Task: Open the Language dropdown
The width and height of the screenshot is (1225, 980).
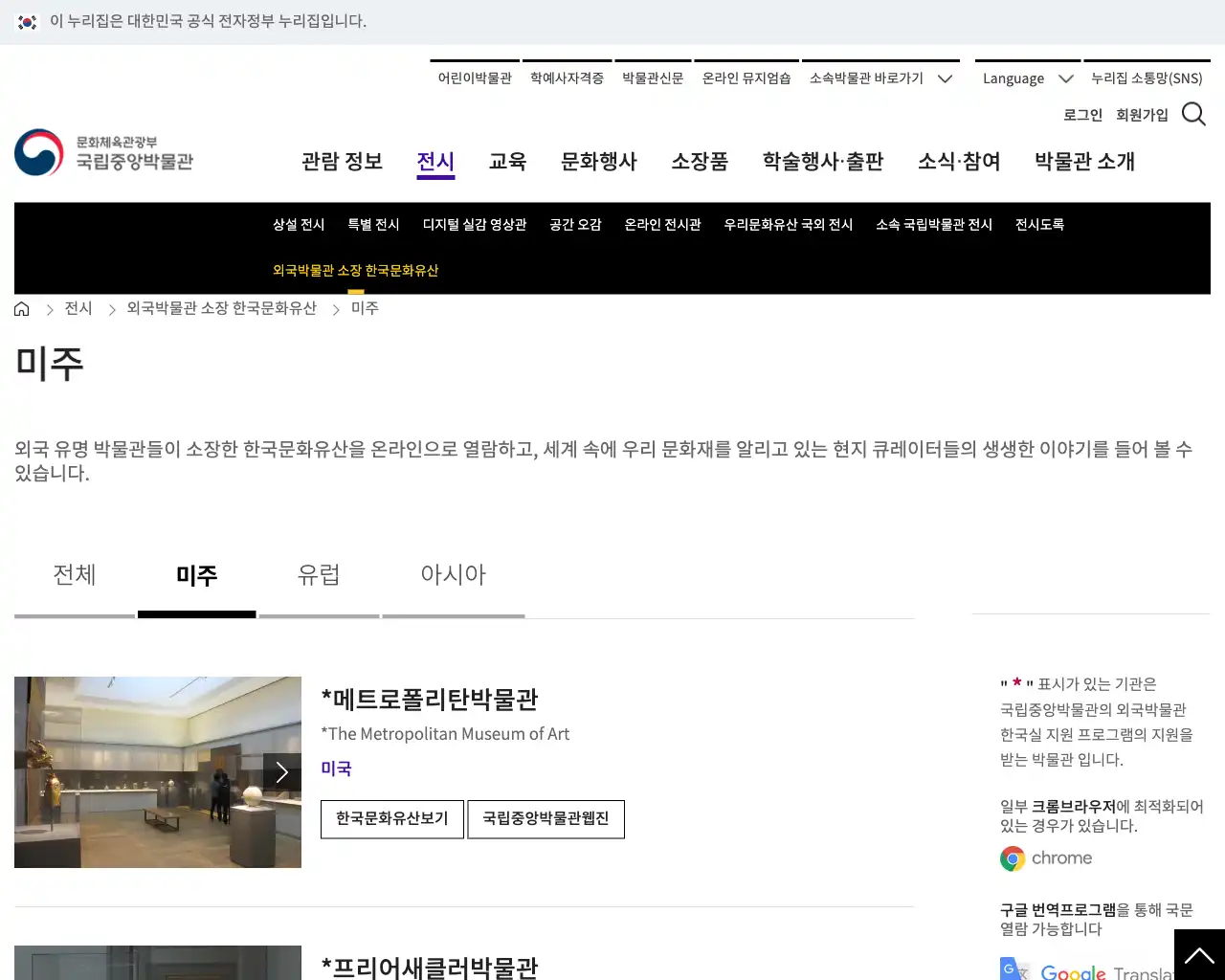Action: tap(1028, 78)
